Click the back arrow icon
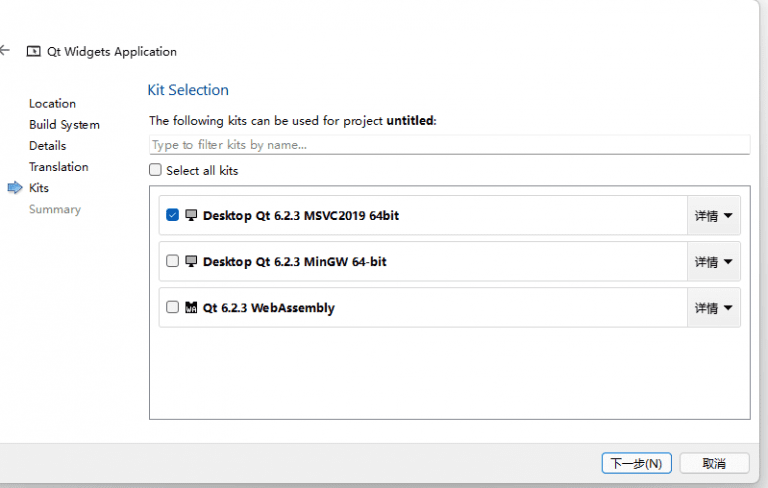The image size is (768, 488). click(5, 51)
